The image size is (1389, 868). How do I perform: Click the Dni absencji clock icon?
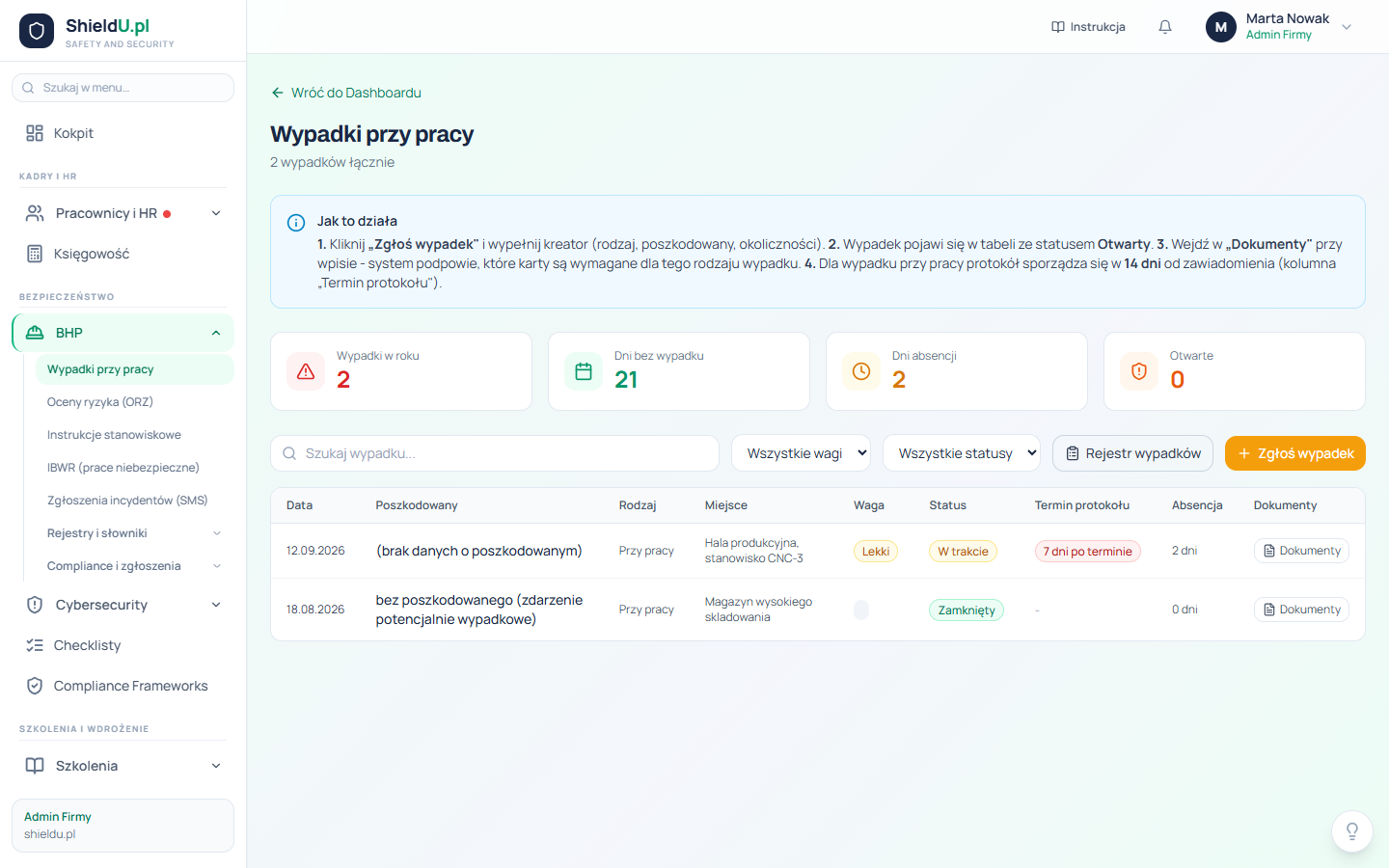(x=861, y=371)
